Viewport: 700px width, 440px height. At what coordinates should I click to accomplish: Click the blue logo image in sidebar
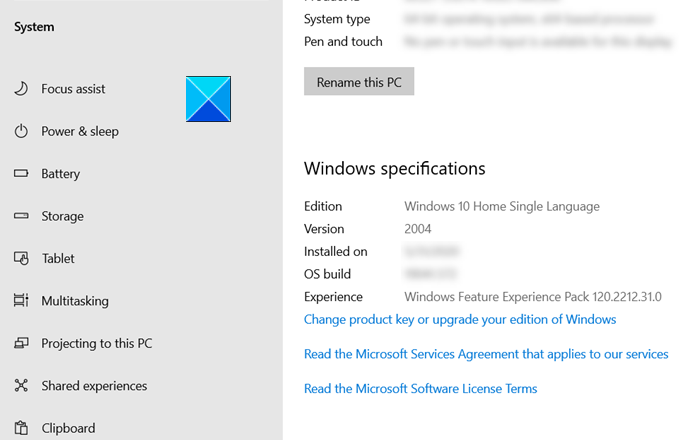(208, 100)
